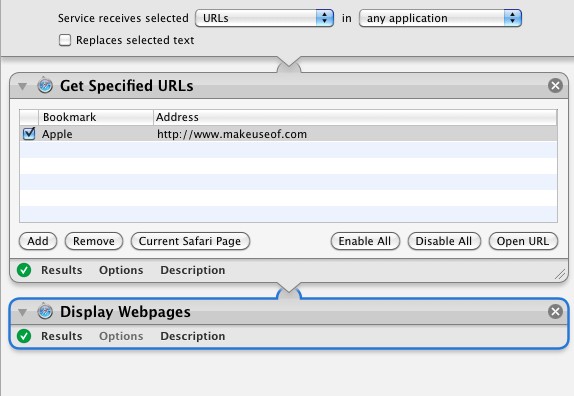The width and height of the screenshot is (574, 396).
Task: Click resize grip of Get Specified URLs
Action: coord(560,274)
